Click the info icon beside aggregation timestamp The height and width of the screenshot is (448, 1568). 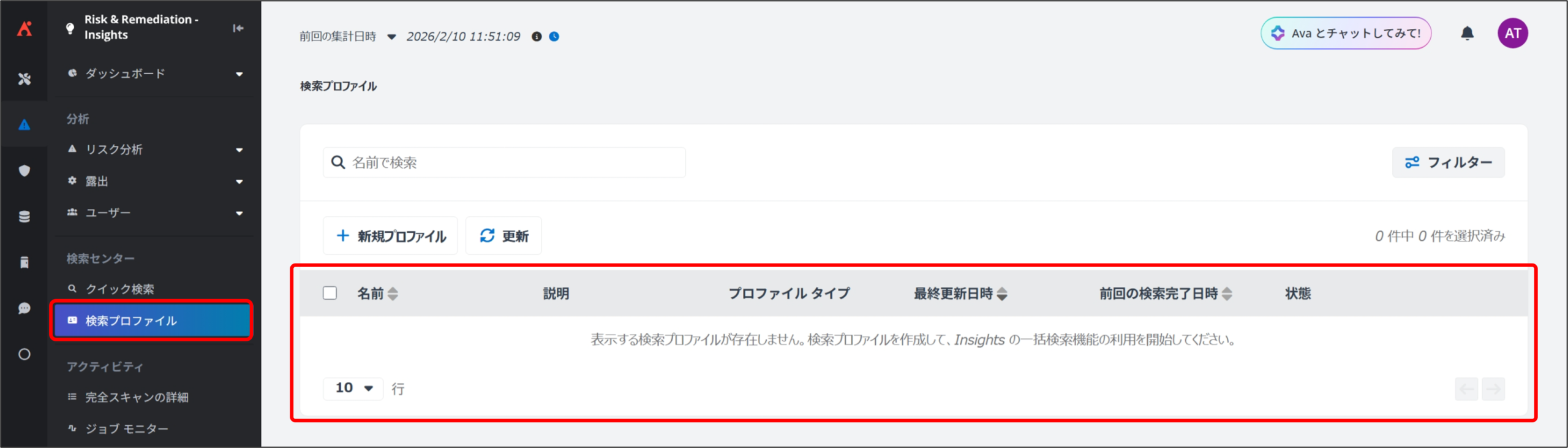coord(537,37)
